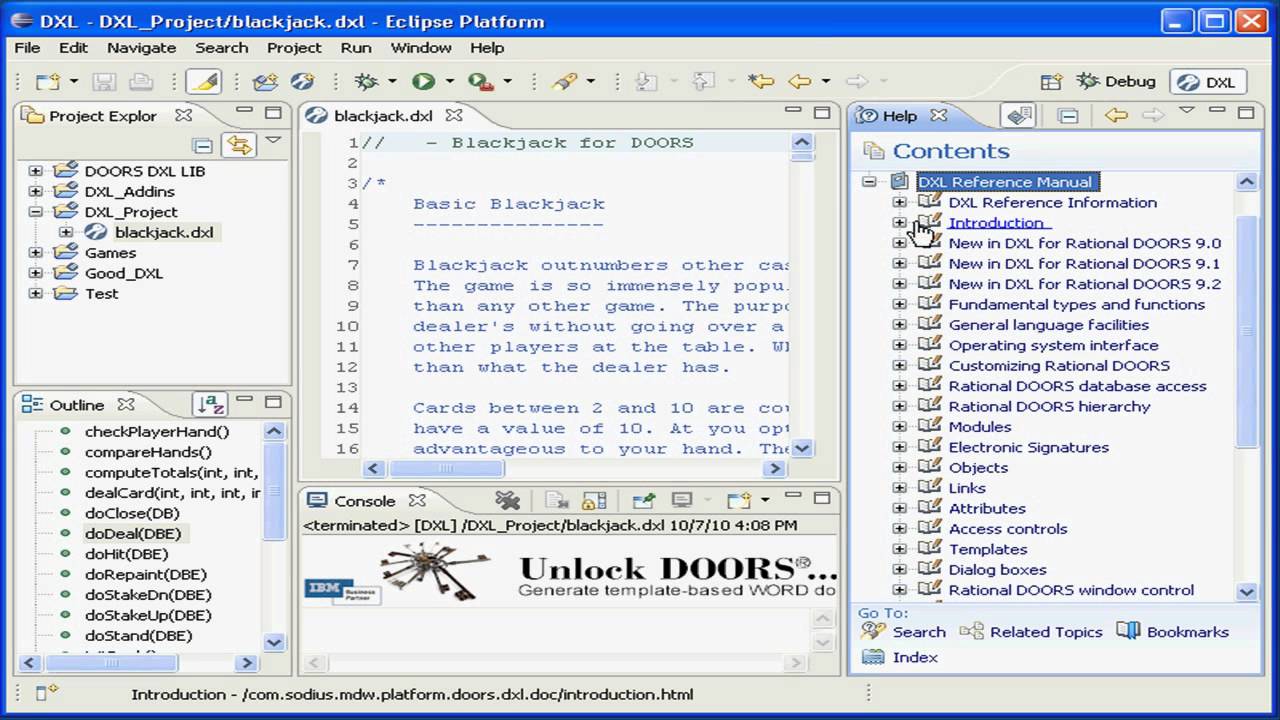1280x720 pixels.
Task: Click the Debug bug toolbar icon
Action: pos(366,82)
